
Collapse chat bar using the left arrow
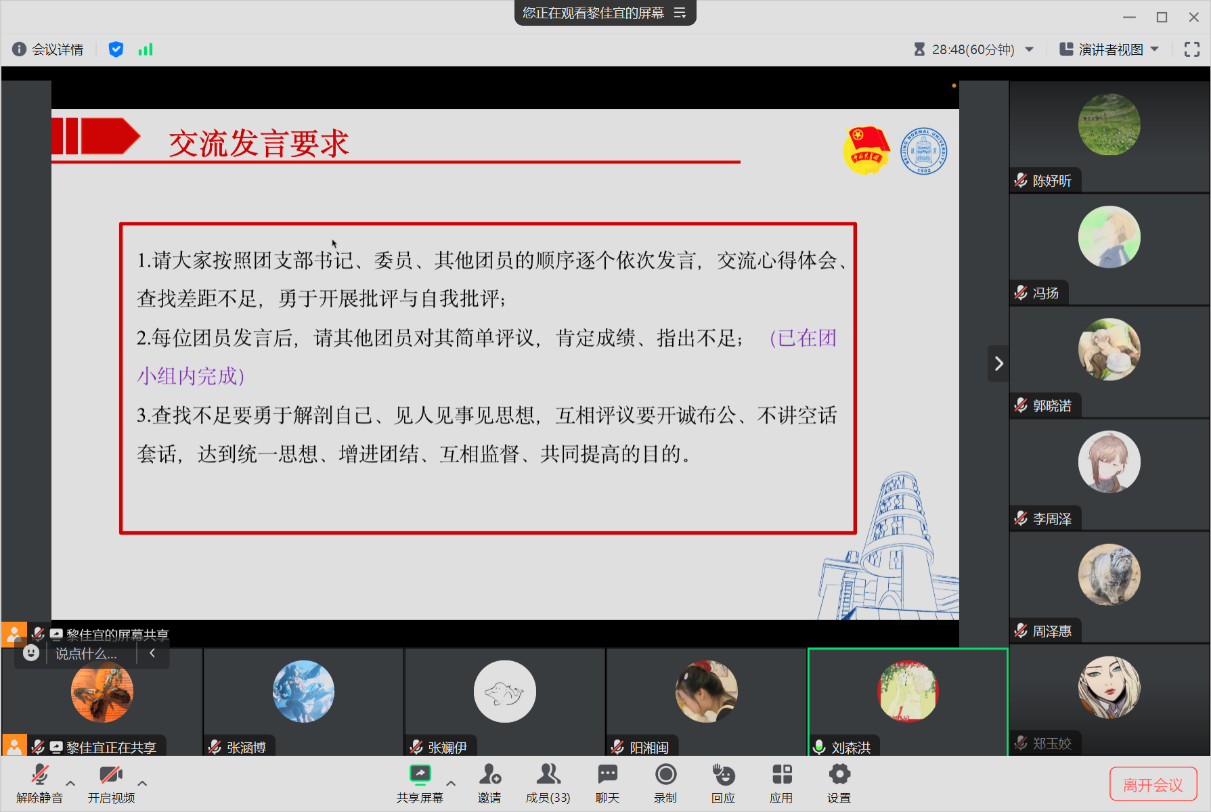(x=151, y=652)
